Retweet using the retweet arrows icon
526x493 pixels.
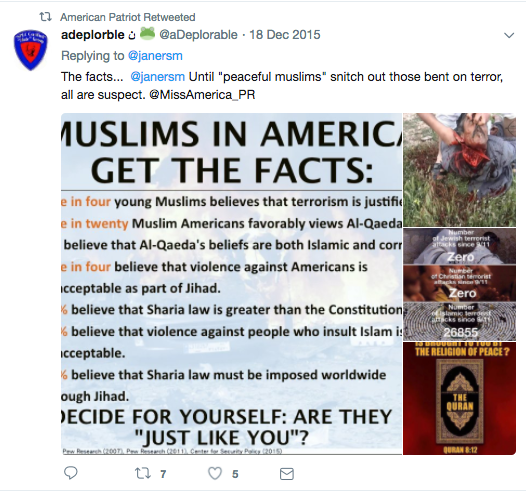pos(143,474)
